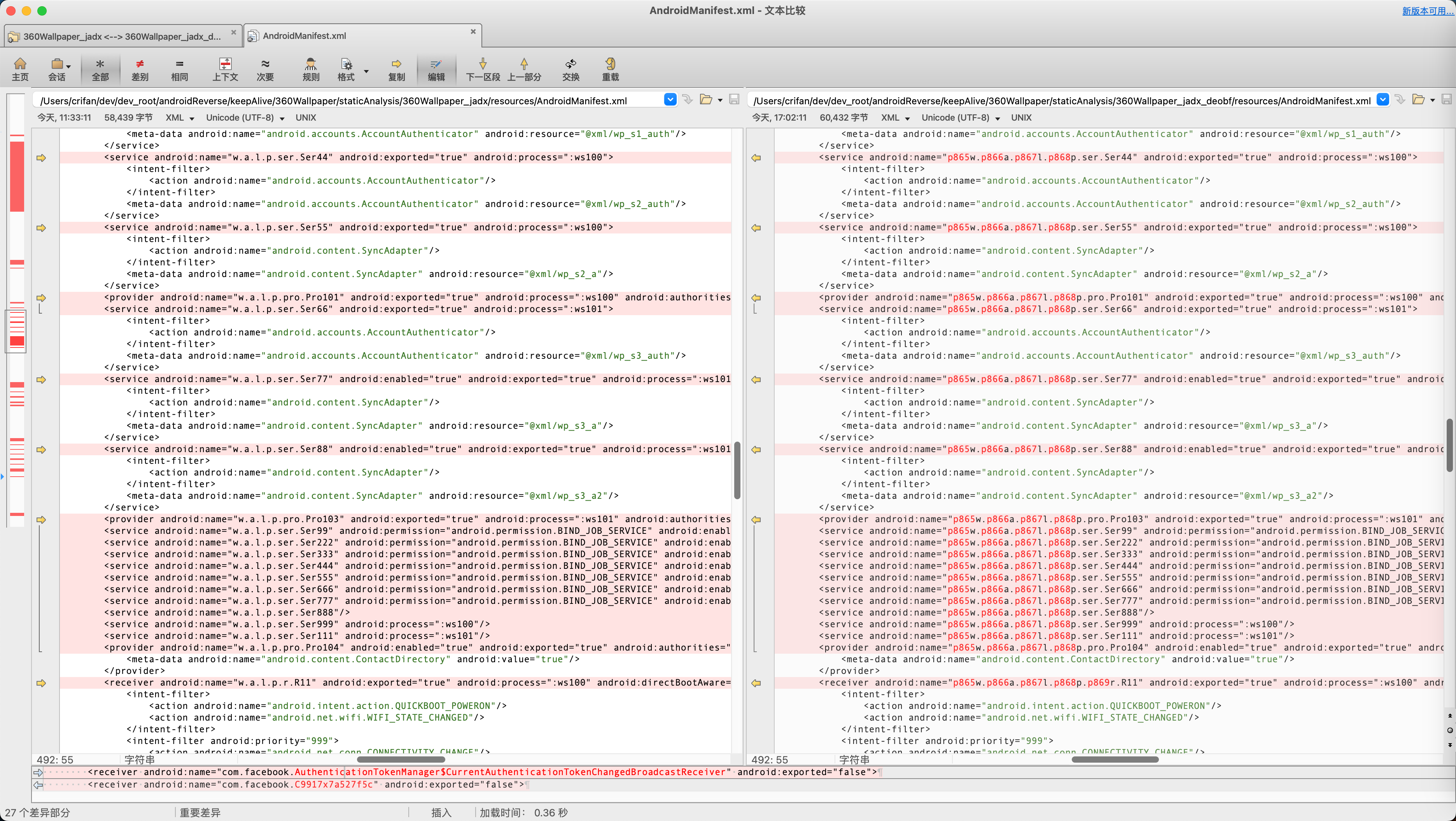Copy R11 receiver line to left via arrow
Screen dimensions: 1456x821
coord(756,683)
